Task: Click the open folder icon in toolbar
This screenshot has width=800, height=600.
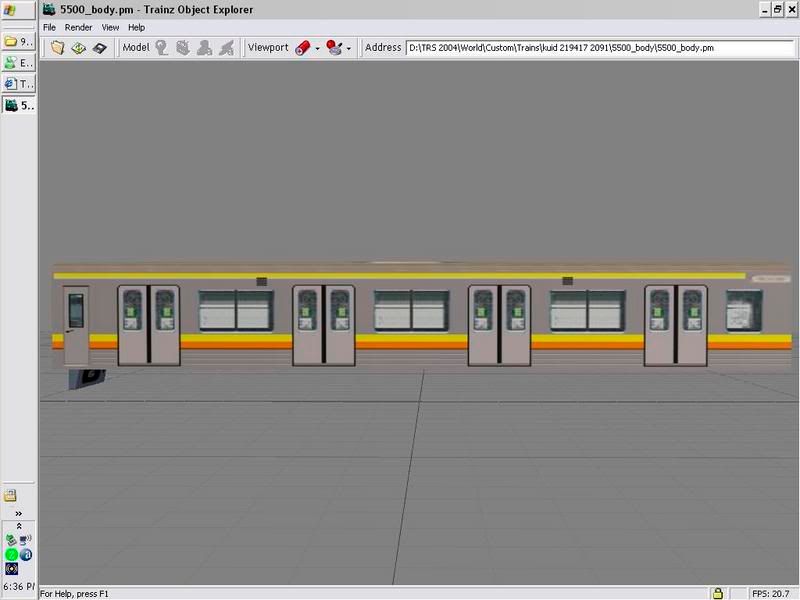Action: tap(58, 47)
